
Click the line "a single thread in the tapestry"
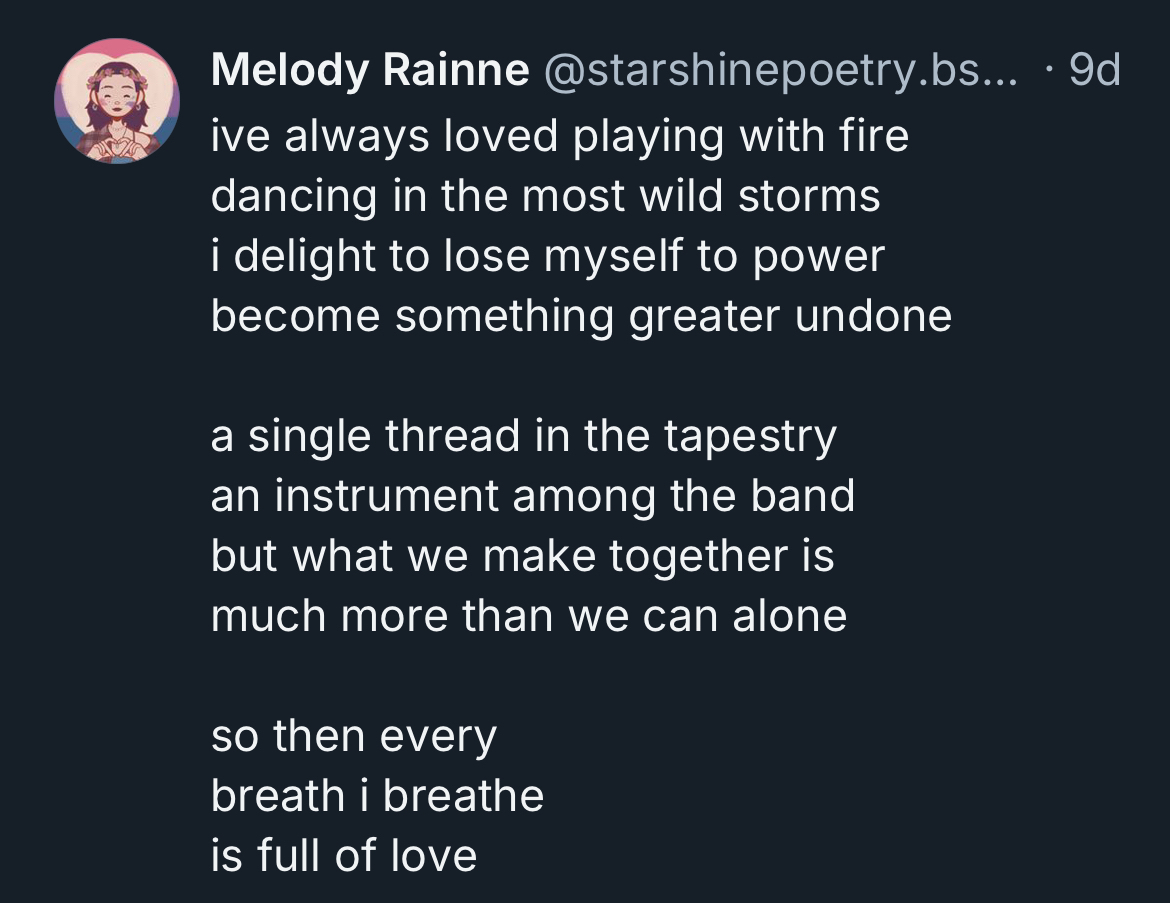(523, 436)
